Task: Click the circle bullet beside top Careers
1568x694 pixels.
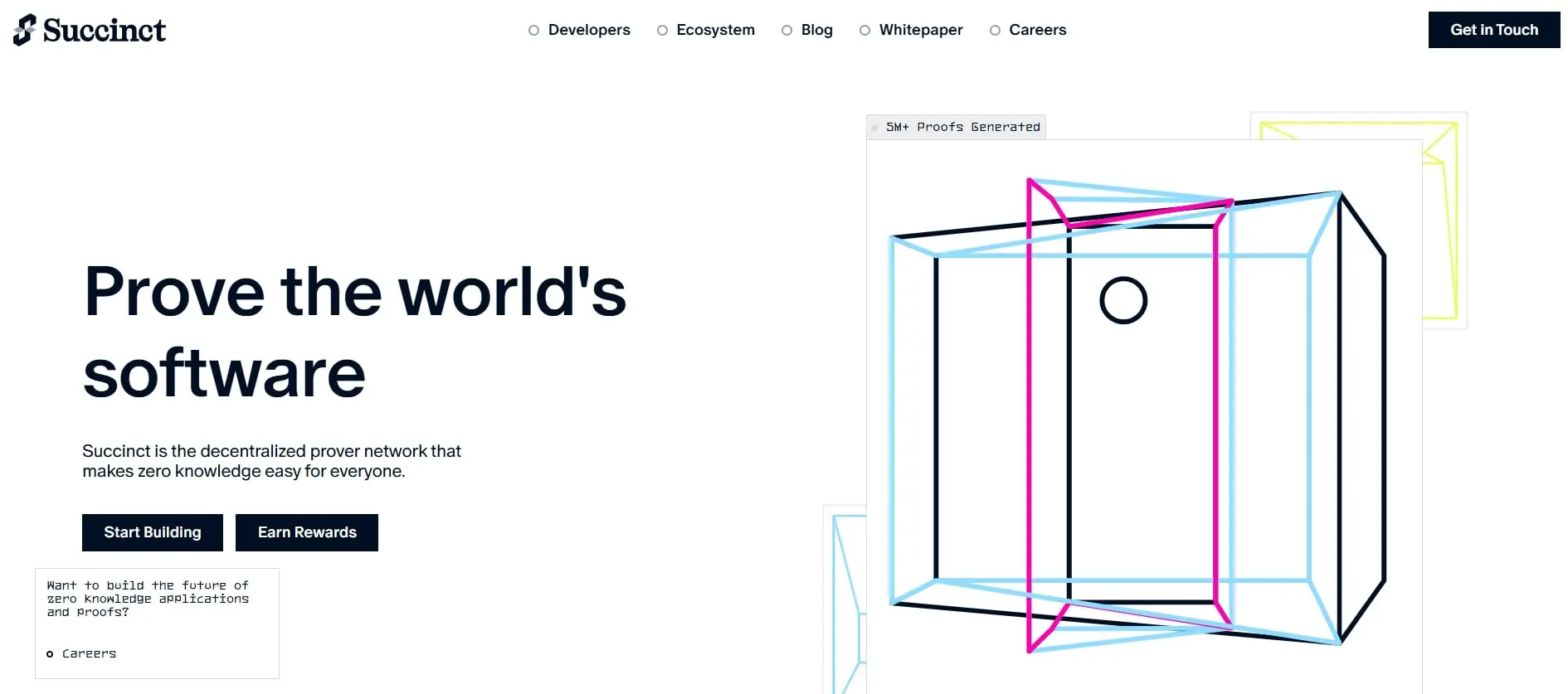Action: point(995,31)
